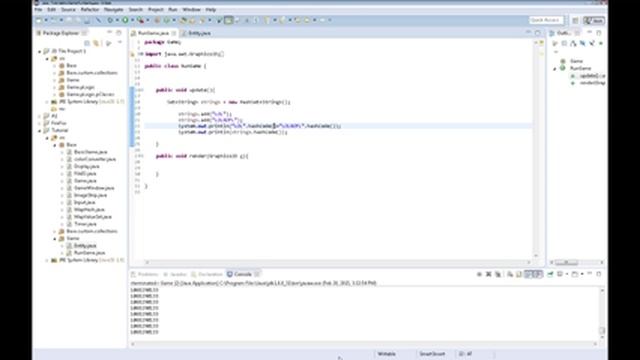Click the Quick Access search field
The image size is (640, 360).
pos(546,20)
